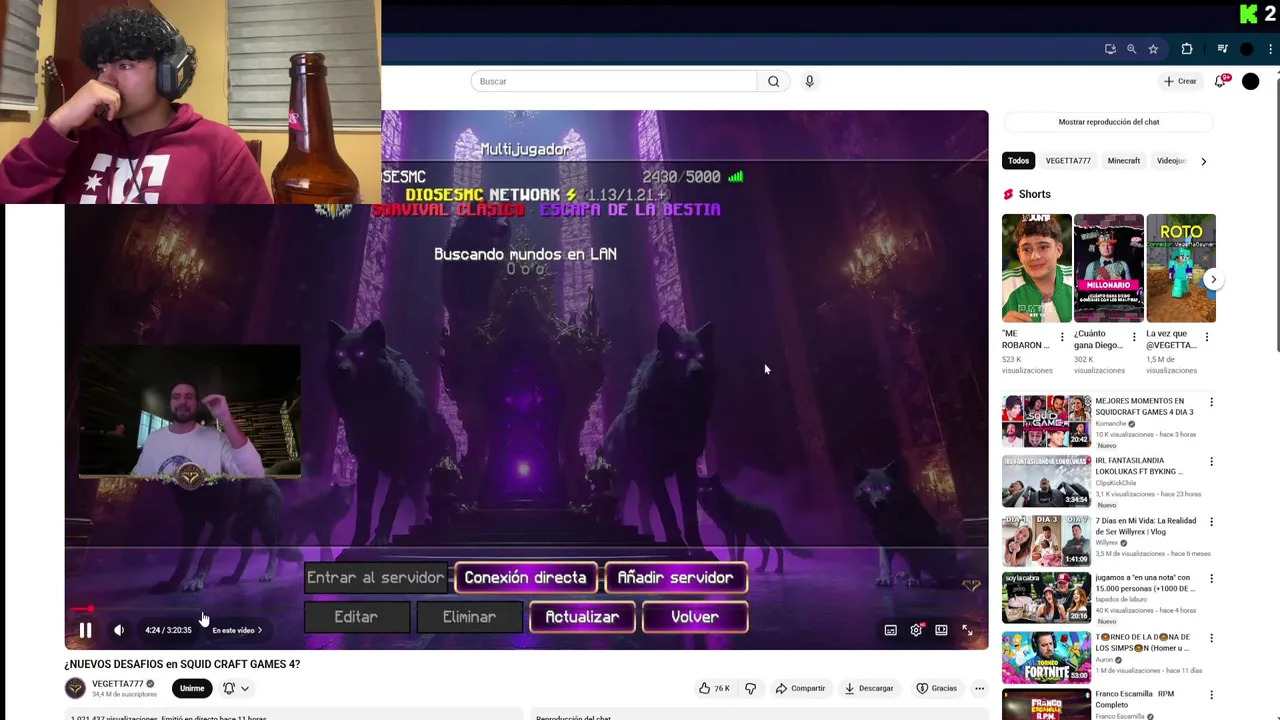Screen dimensions: 1280x720
Task: Open the MILLONARIO short thumbnail
Action: (x=1108, y=268)
